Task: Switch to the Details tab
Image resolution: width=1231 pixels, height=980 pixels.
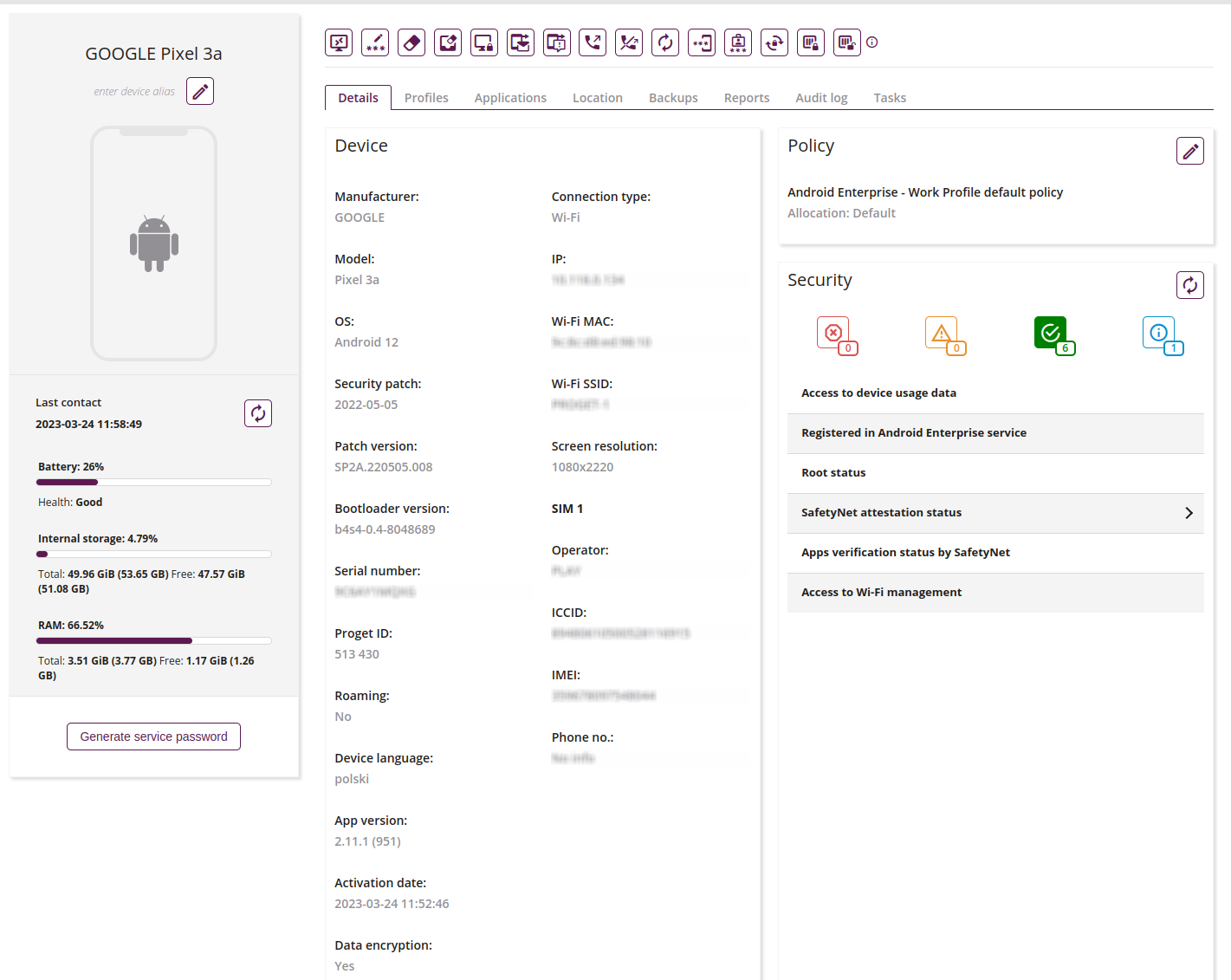Action: point(358,98)
